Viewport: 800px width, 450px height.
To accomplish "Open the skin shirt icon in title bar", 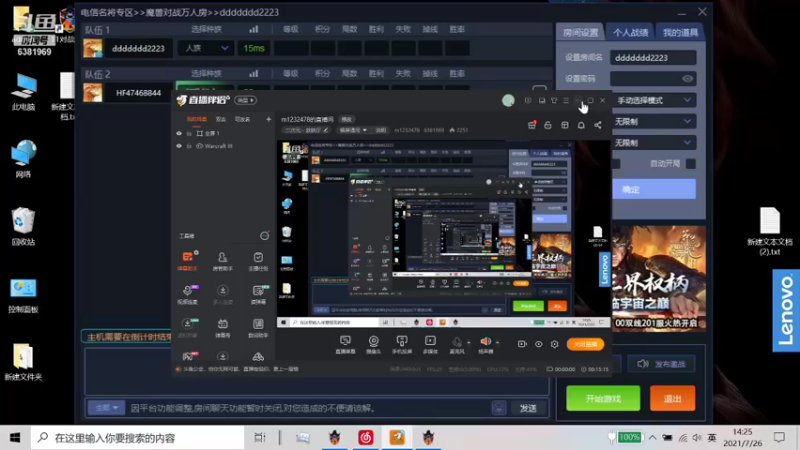I will tap(554, 101).
